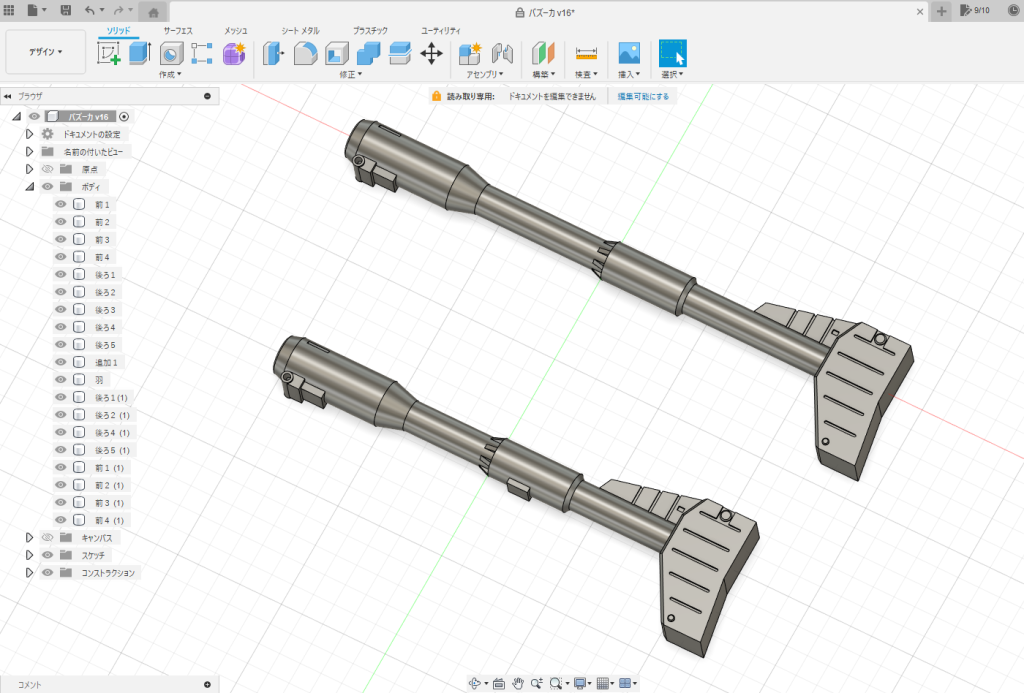The image size is (1024, 693).
Task: Collapse the ボディ folder in browser
Action: 29,186
